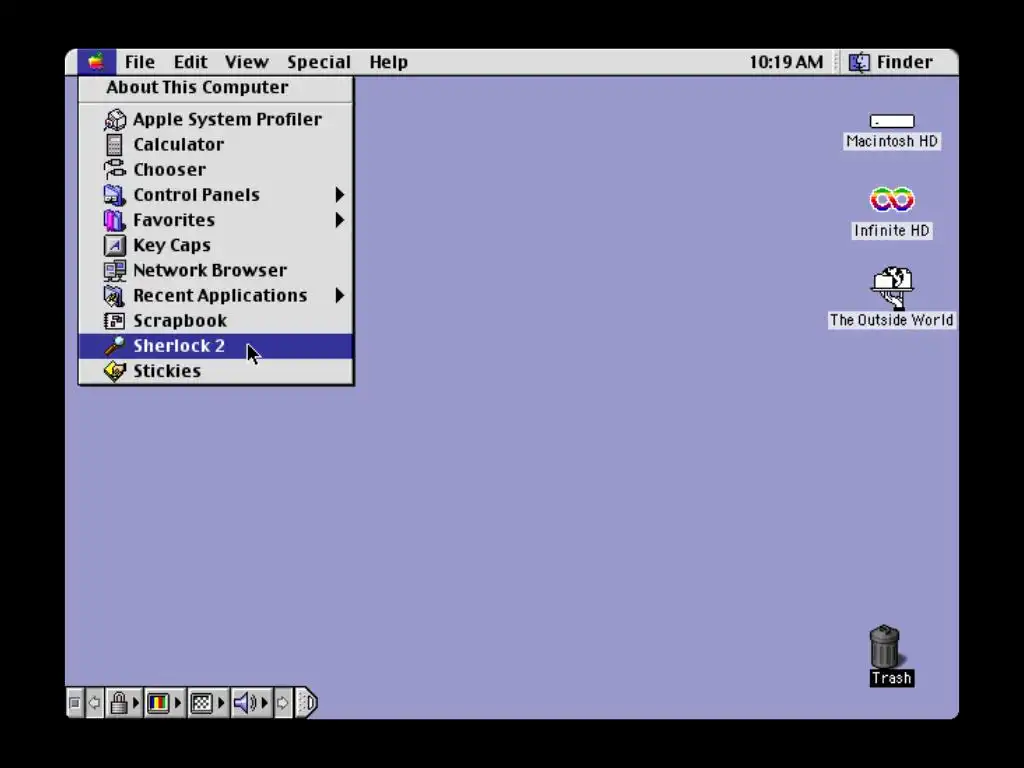Click the Control Strip left scroll arrow
The width and height of the screenshot is (1024, 768).
95,703
